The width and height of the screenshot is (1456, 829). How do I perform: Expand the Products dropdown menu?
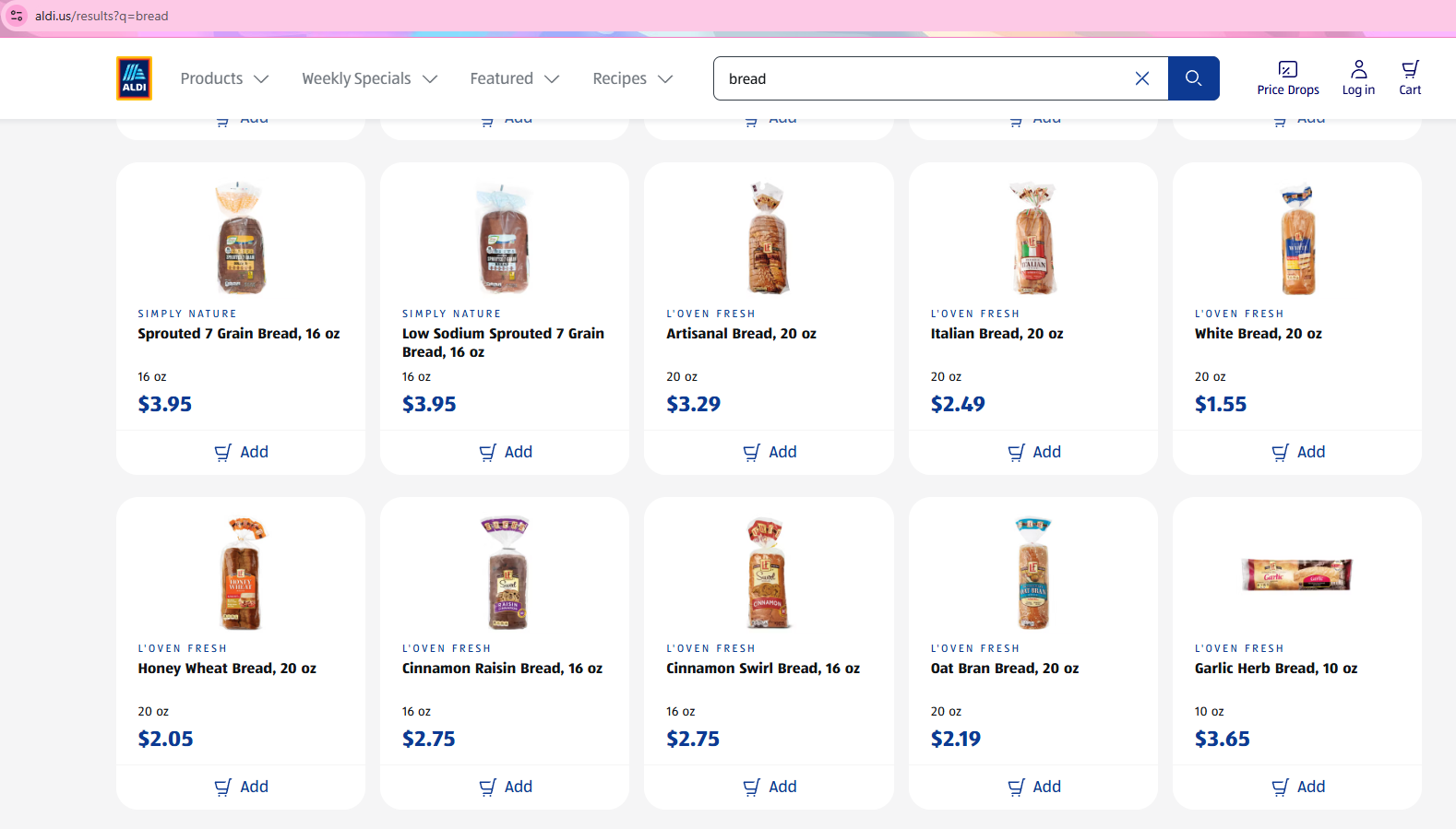pos(224,78)
